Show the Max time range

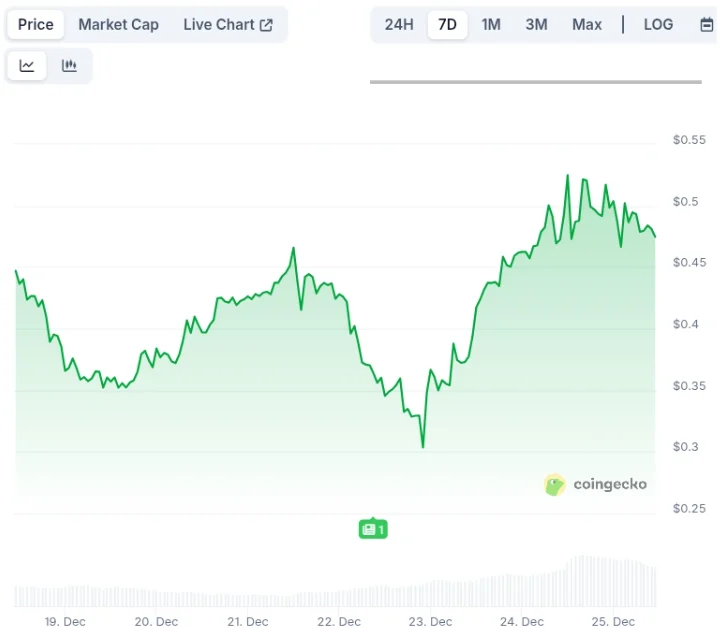pyautogui.click(x=587, y=25)
